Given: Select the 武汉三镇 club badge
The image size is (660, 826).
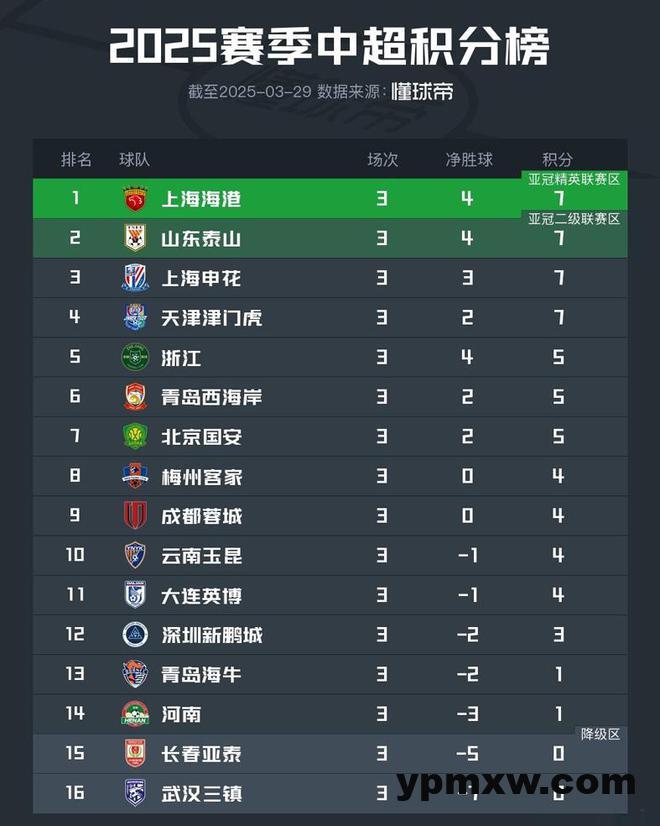Looking at the screenshot, I should tap(135, 792).
